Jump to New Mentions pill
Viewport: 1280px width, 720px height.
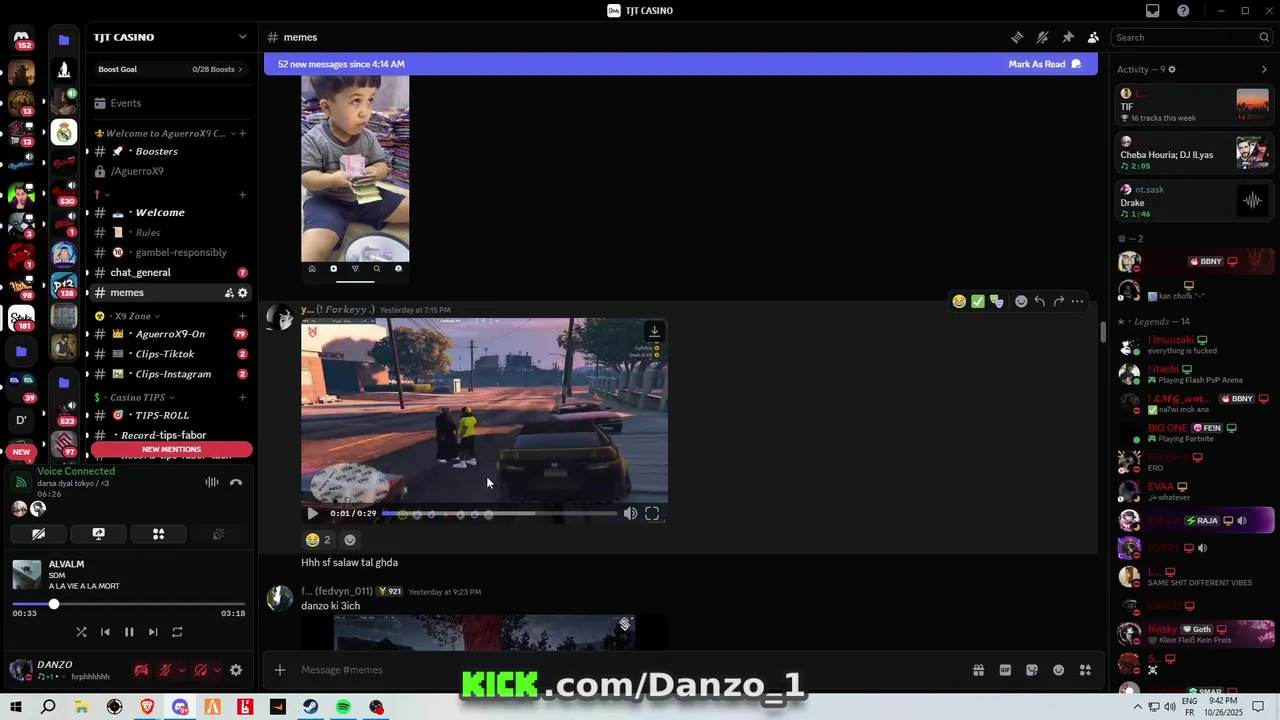click(171, 449)
